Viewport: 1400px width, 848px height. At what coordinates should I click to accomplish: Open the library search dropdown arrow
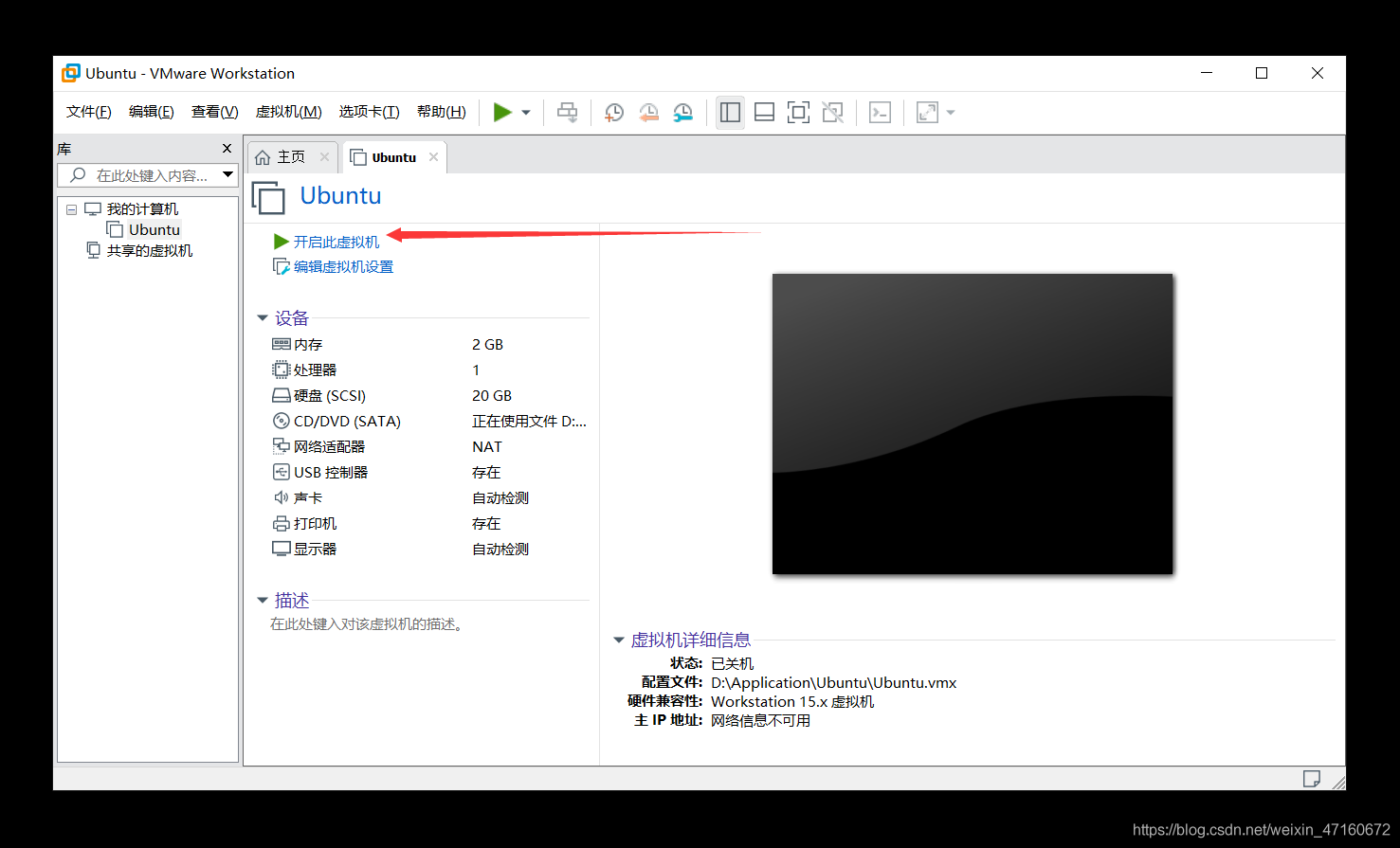coord(227,175)
